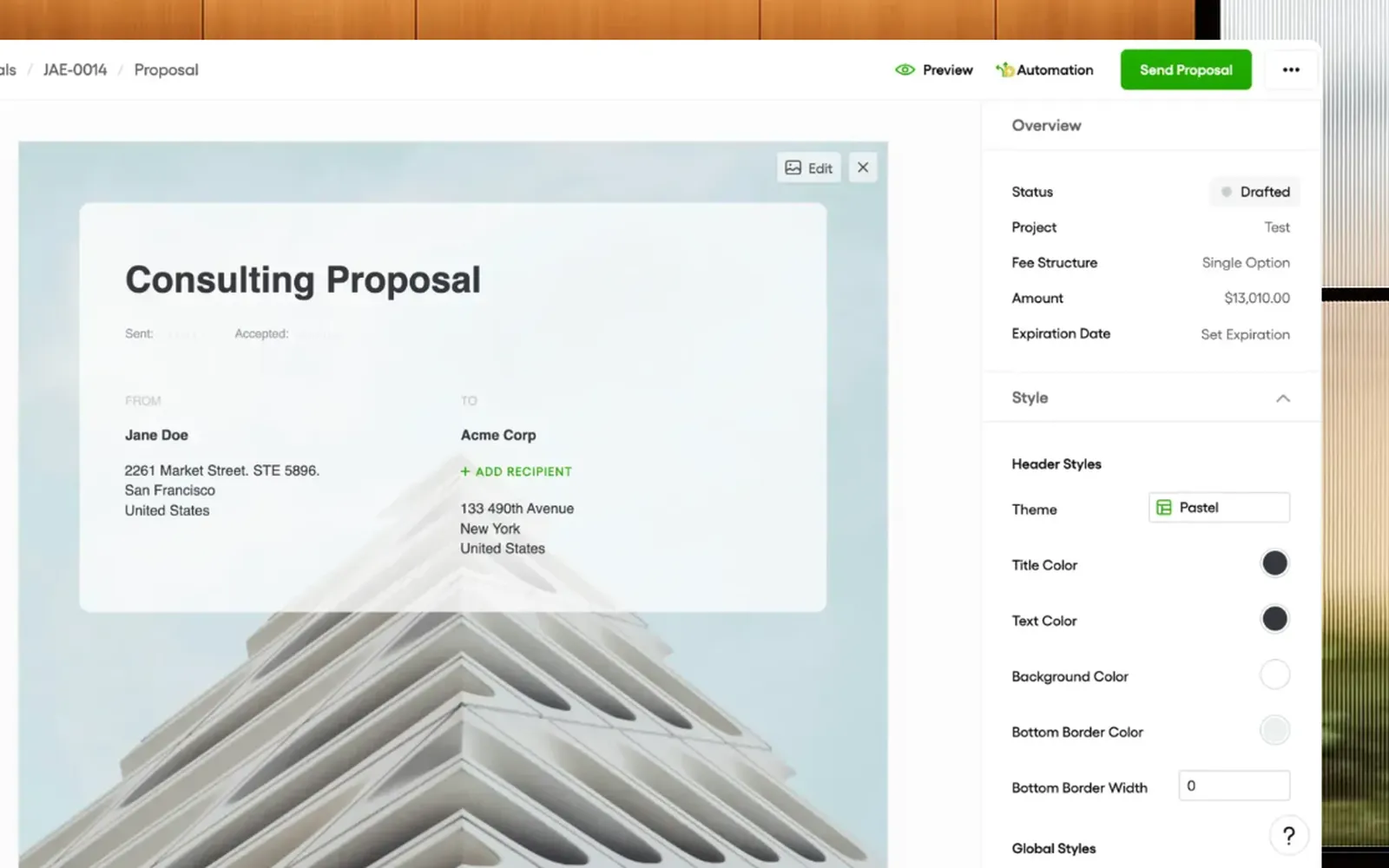Click the Header Styles heading
1389x868 pixels.
(1057, 464)
